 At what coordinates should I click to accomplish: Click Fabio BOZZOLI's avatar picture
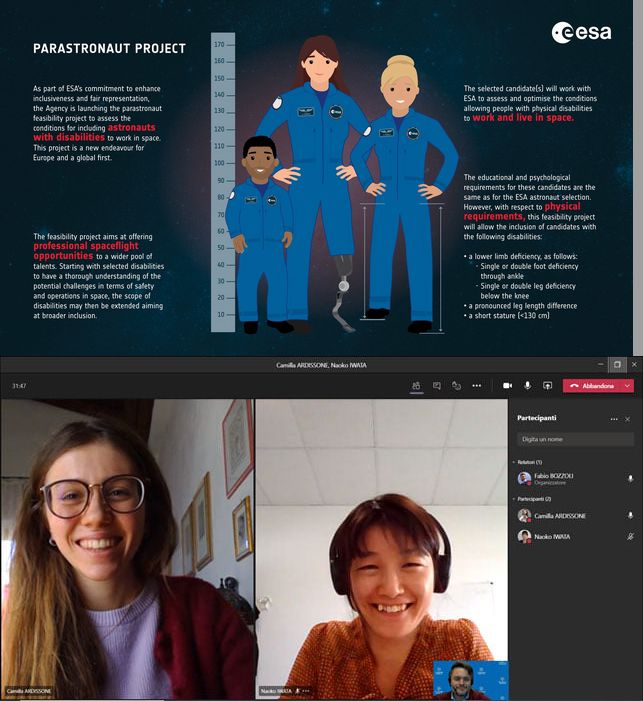tap(524, 478)
